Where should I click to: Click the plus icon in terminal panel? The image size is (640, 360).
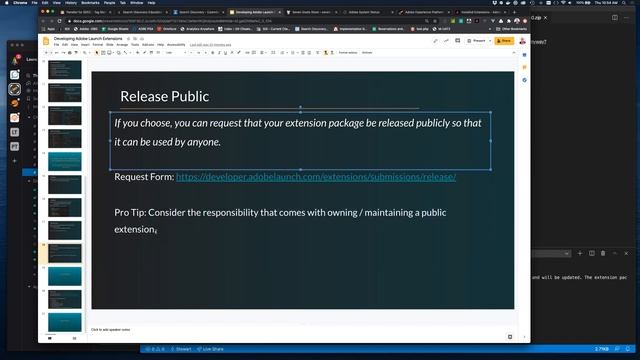tap(580, 253)
